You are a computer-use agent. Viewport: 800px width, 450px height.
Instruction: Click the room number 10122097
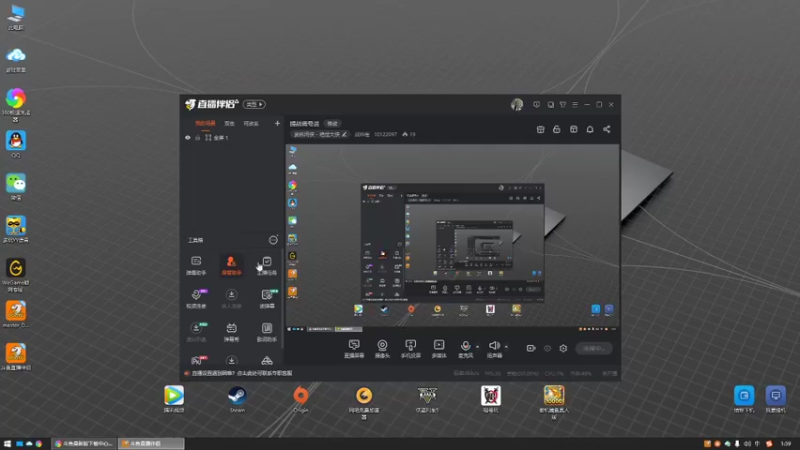click(x=385, y=135)
